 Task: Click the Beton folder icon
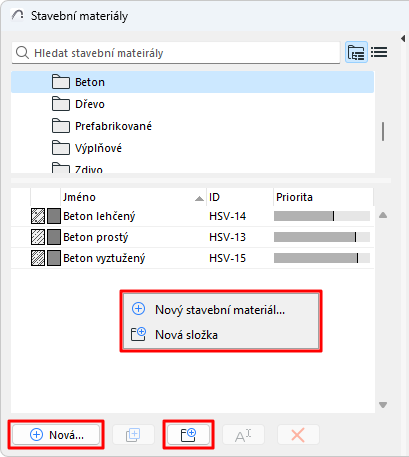coord(61,82)
